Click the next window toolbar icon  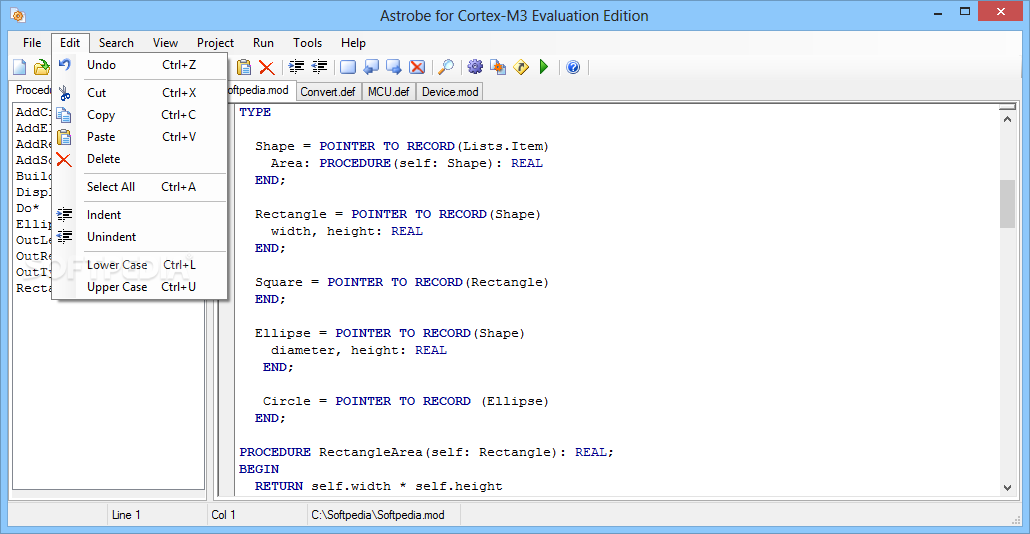393,67
